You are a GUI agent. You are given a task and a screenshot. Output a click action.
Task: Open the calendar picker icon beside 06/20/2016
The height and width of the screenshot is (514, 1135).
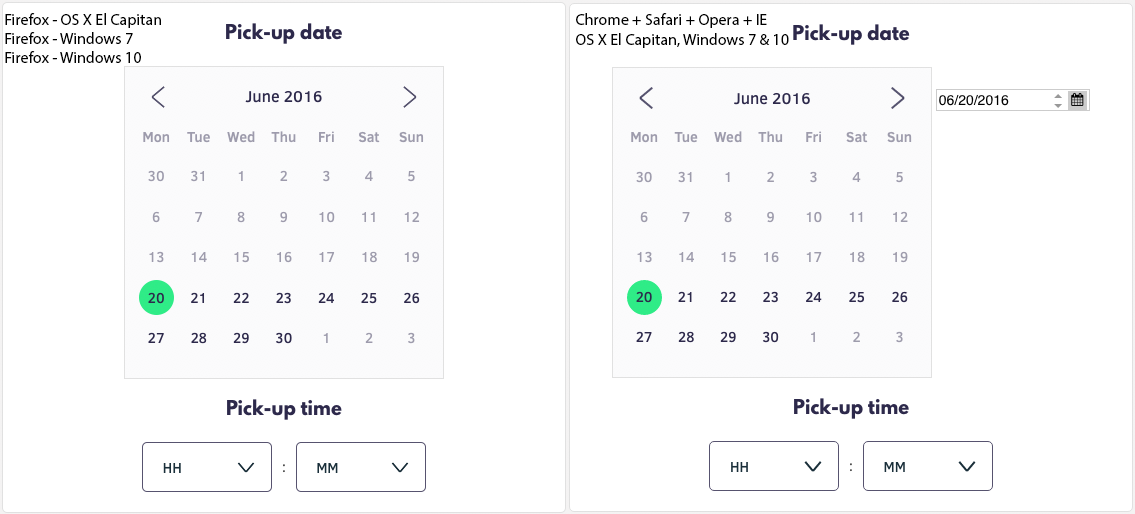(1077, 100)
